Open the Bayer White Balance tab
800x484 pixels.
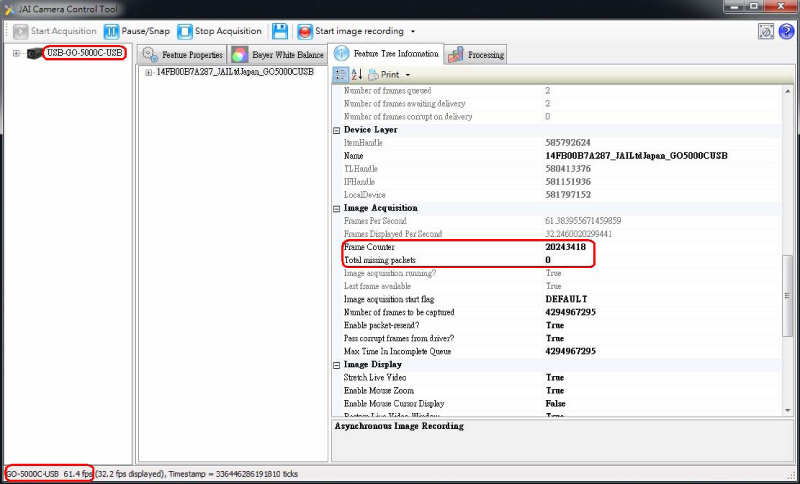pos(278,55)
